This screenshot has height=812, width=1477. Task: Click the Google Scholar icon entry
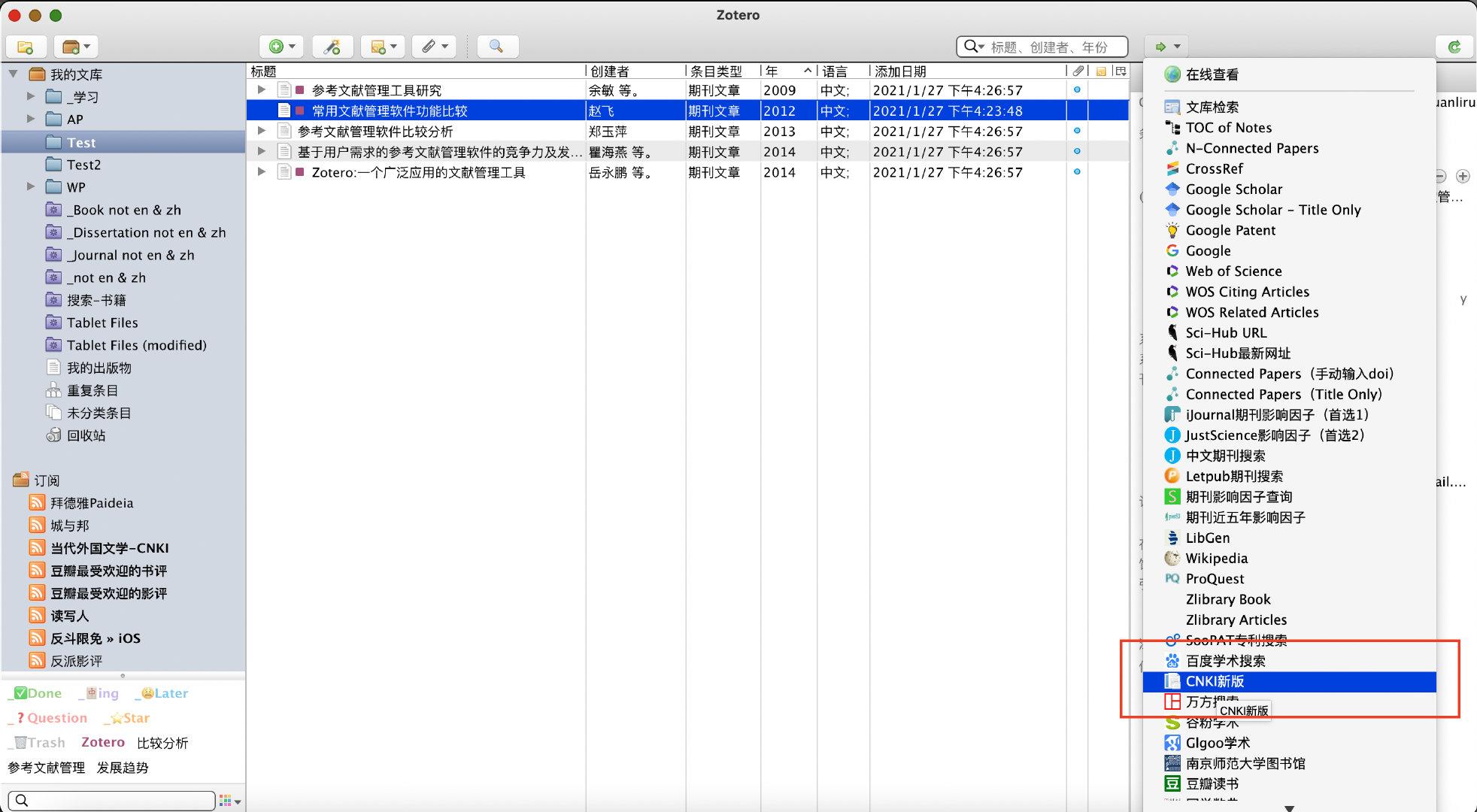coord(1172,189)
